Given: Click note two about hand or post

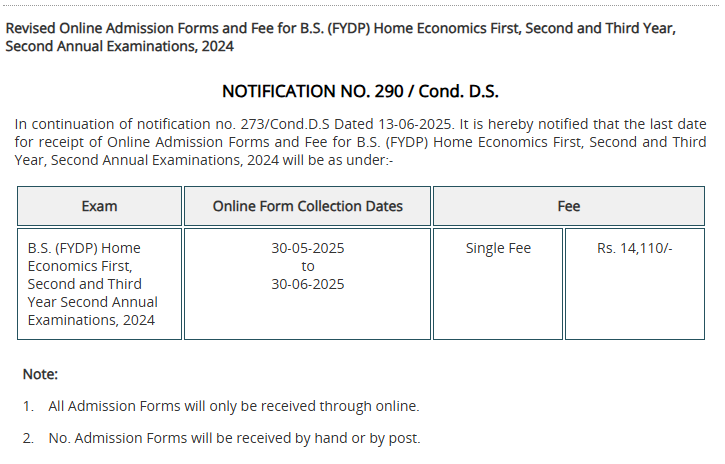Looking at the screenshot, I should (x=221, y=438).
